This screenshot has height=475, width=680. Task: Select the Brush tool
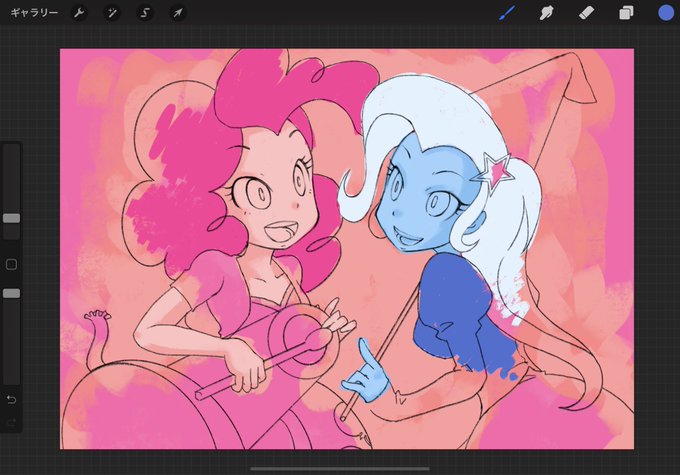(x=507, y=13)
